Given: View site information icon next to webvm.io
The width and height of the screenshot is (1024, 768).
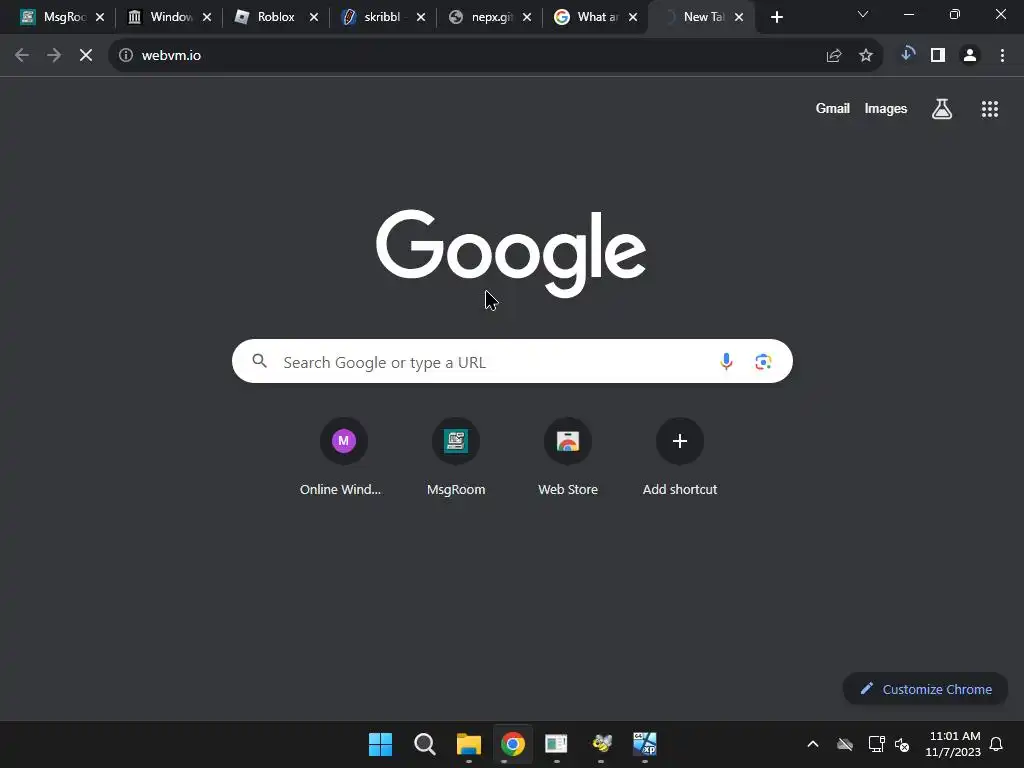Looking at the screenshot, I should (x=126, y=56).
